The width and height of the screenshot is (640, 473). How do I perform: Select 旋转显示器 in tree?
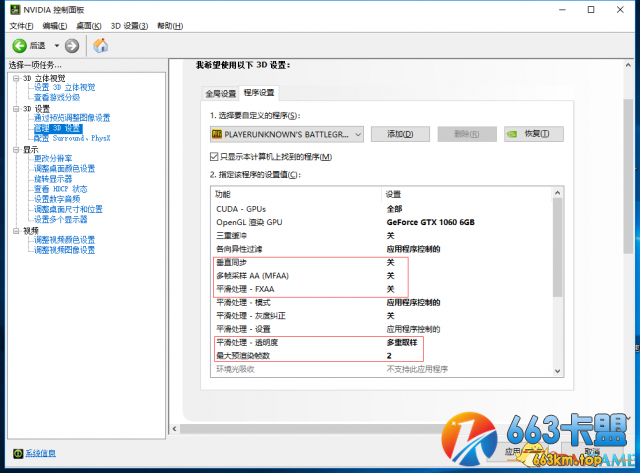tap(53, 179)
